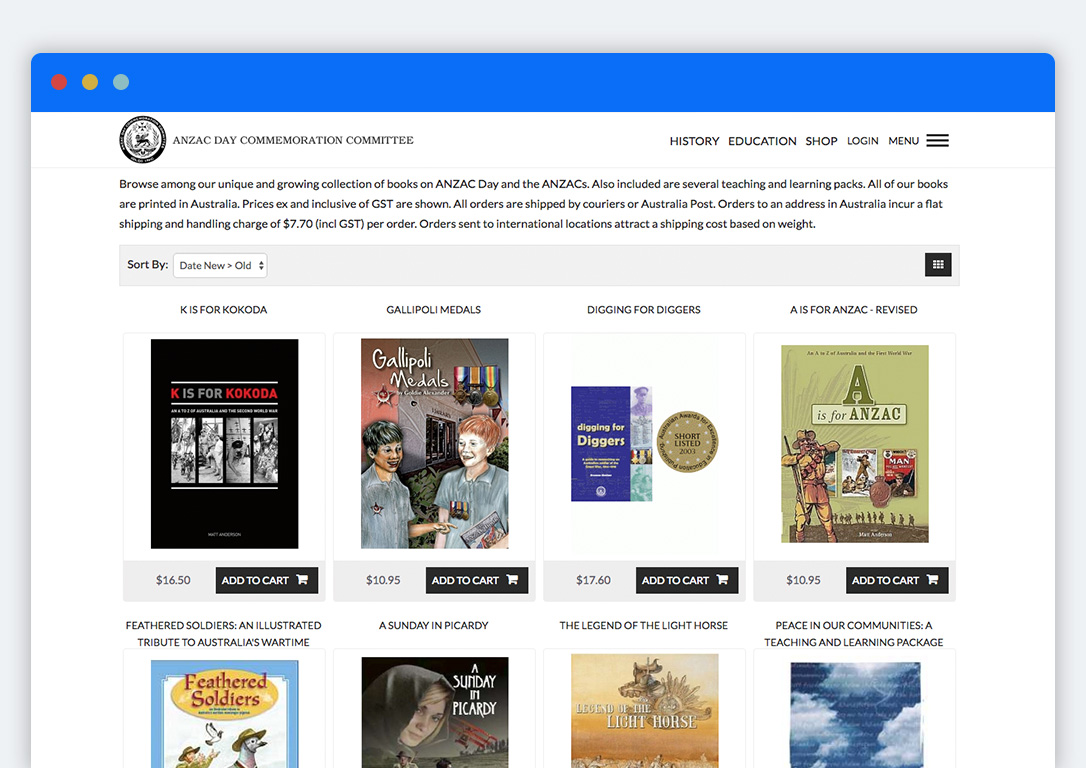The image size is (1086, 768).
Task: Click Legend of the Light Horse cover
Action: coord(644,711)
